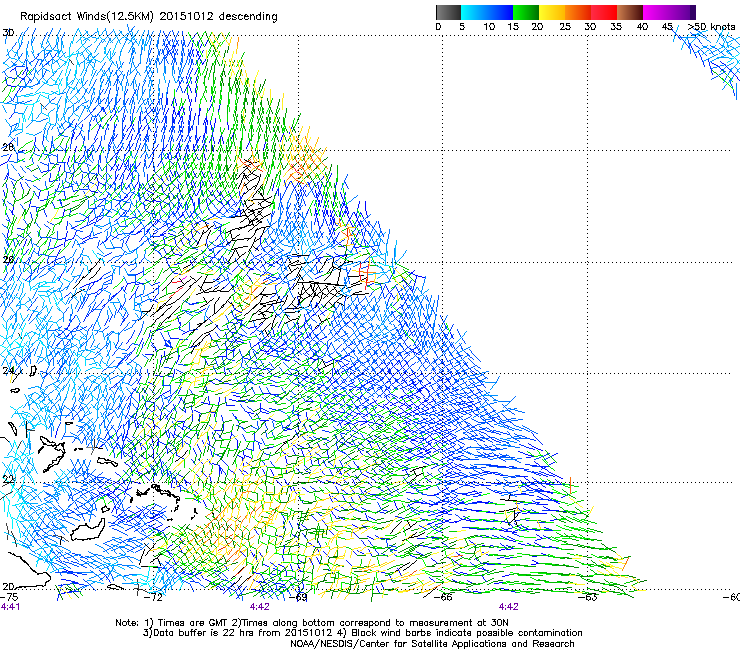This screenshot has height=650, width=740.
Task: Select the '26' latitude label
Action: pyautogui.click(x=8, y=260)
